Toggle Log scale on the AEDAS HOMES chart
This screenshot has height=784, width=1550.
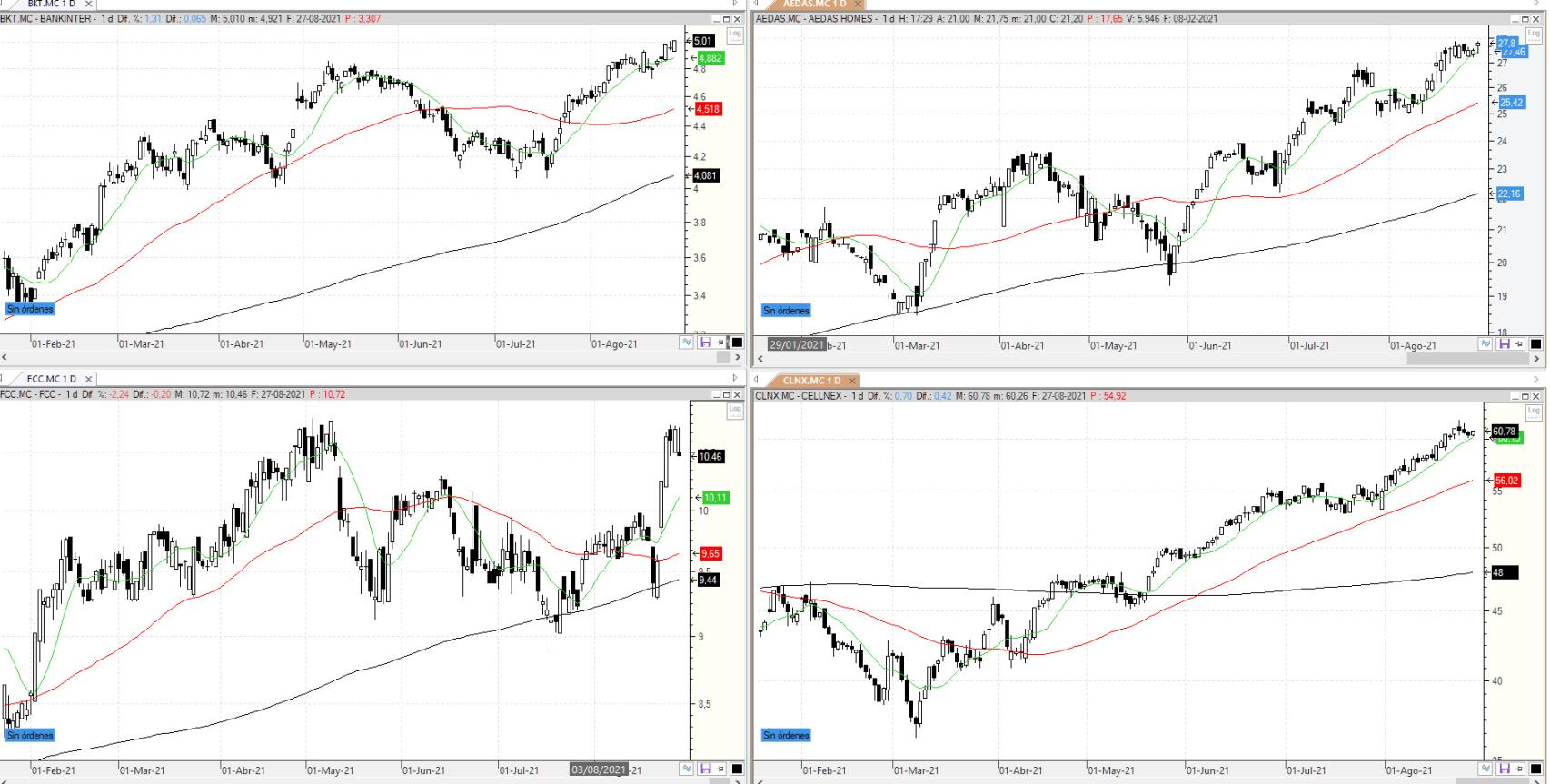1535,34
